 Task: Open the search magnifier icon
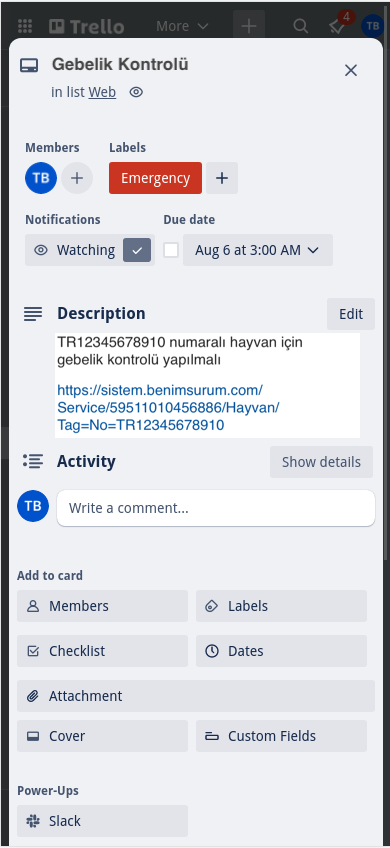pos(300,26)
